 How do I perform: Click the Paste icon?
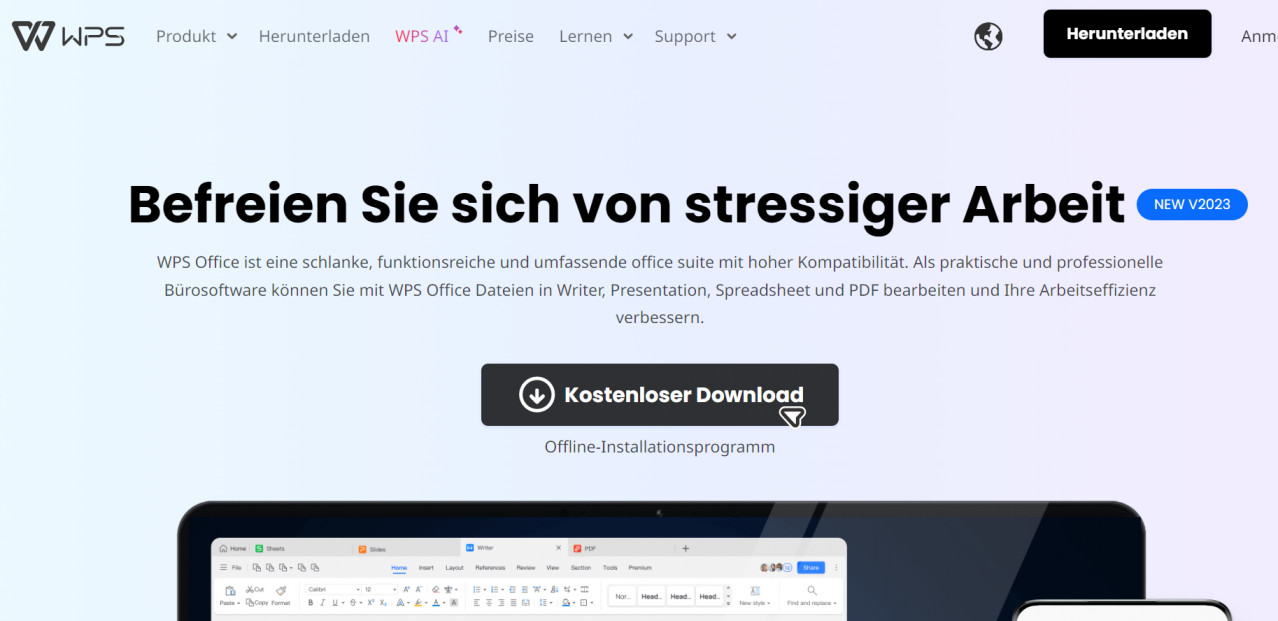pyautogui.click(x=229, y=590)
